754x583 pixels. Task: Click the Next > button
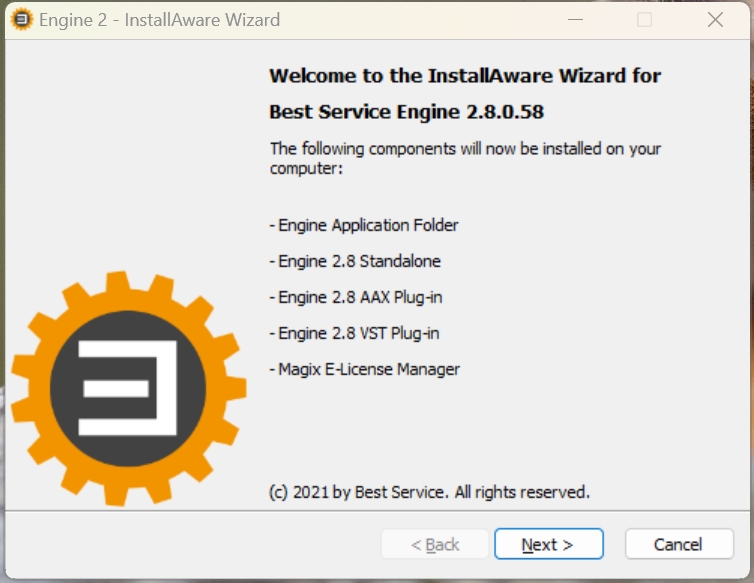[x=549, y=544]
